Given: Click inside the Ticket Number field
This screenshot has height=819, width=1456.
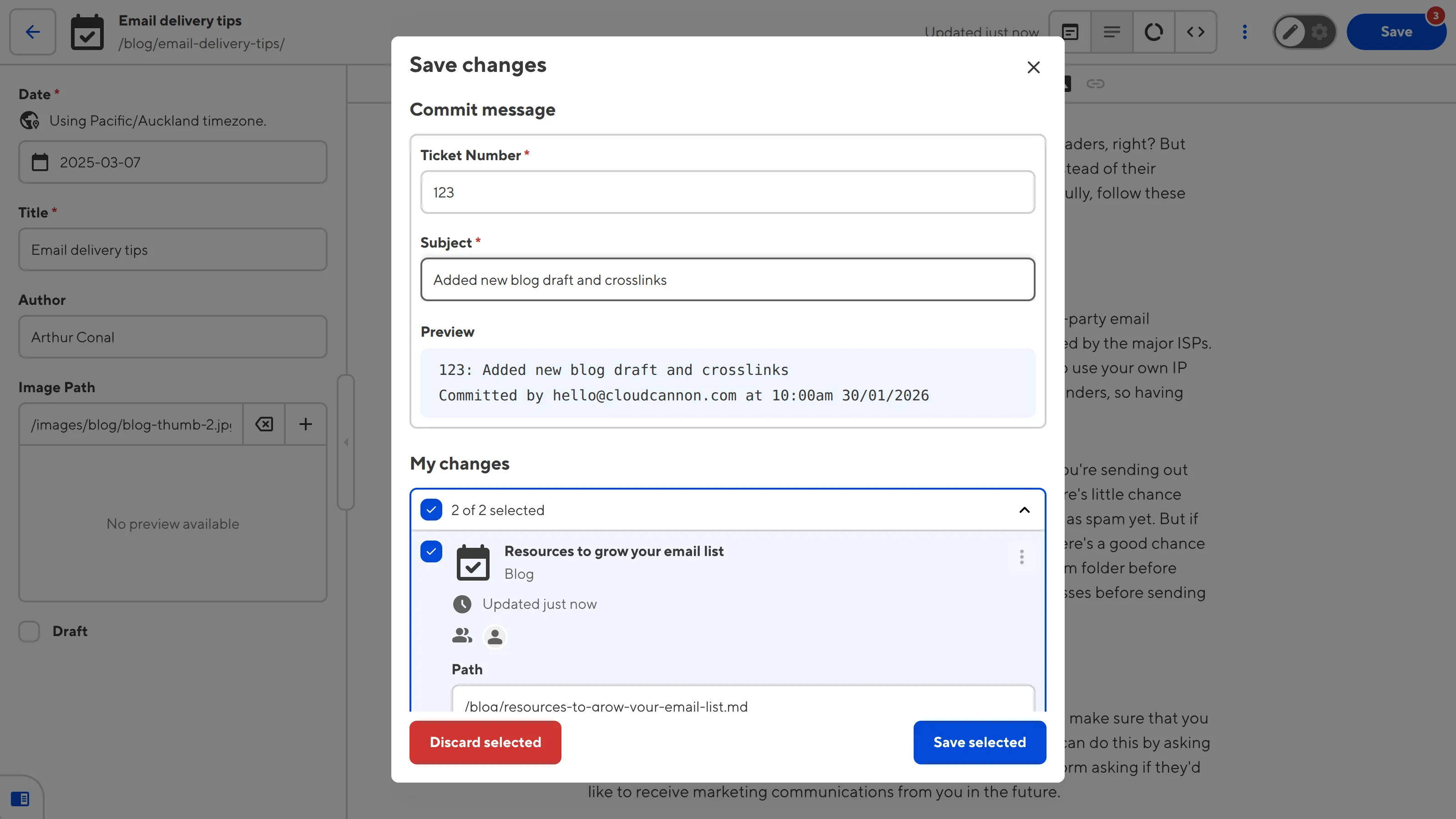Looking at the screenshot, I should click(727, 192).
